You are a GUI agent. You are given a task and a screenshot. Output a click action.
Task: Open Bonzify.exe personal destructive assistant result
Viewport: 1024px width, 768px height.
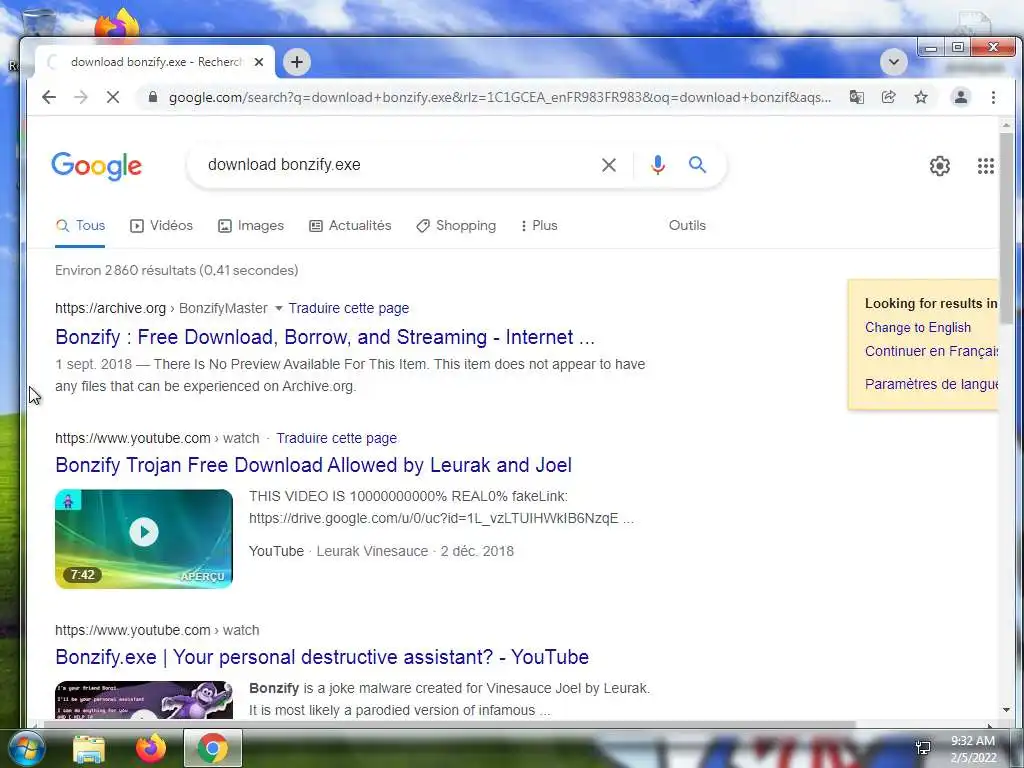click(322, 658)
